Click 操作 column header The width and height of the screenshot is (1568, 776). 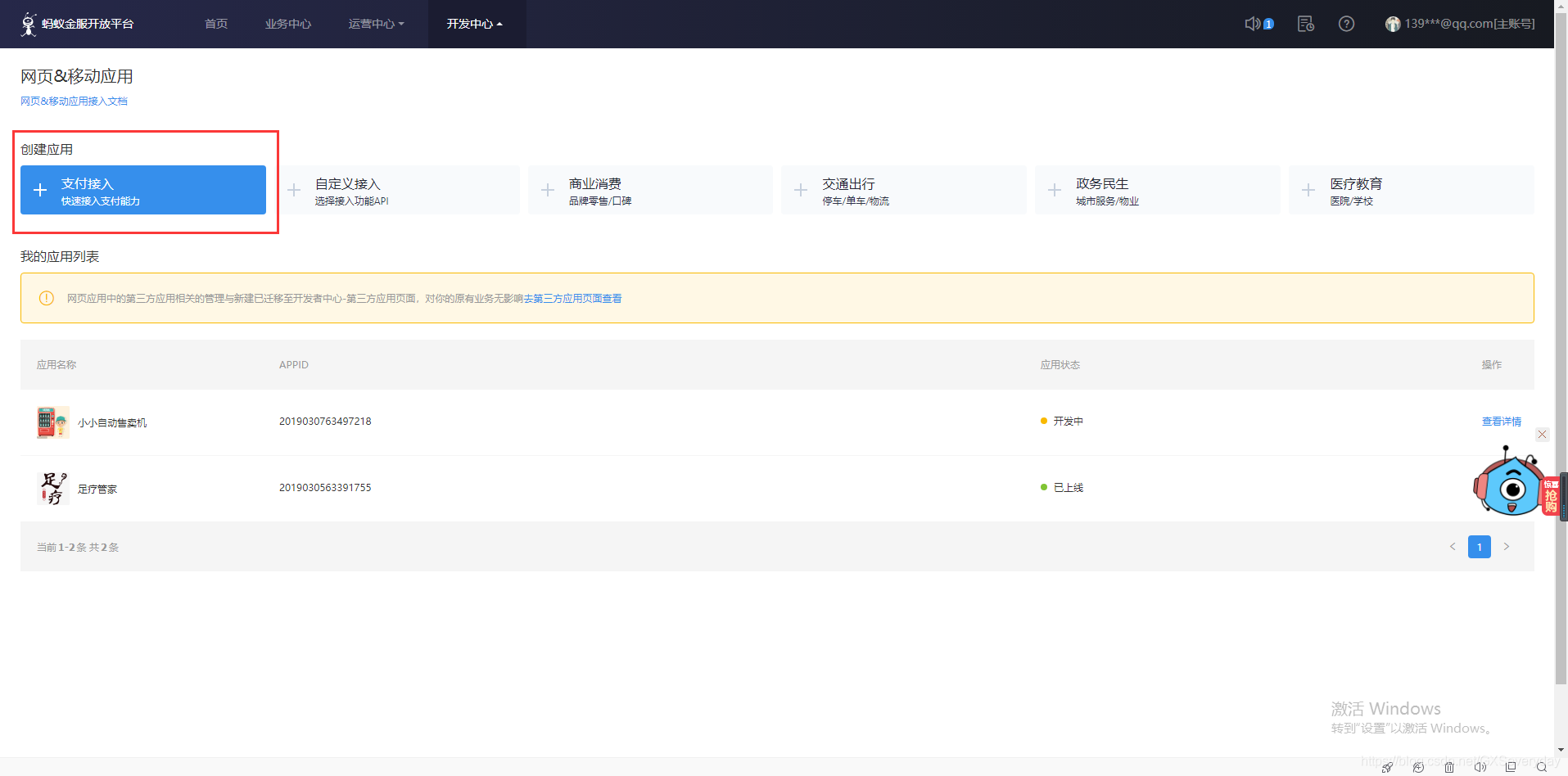[x=1492, y=365]
